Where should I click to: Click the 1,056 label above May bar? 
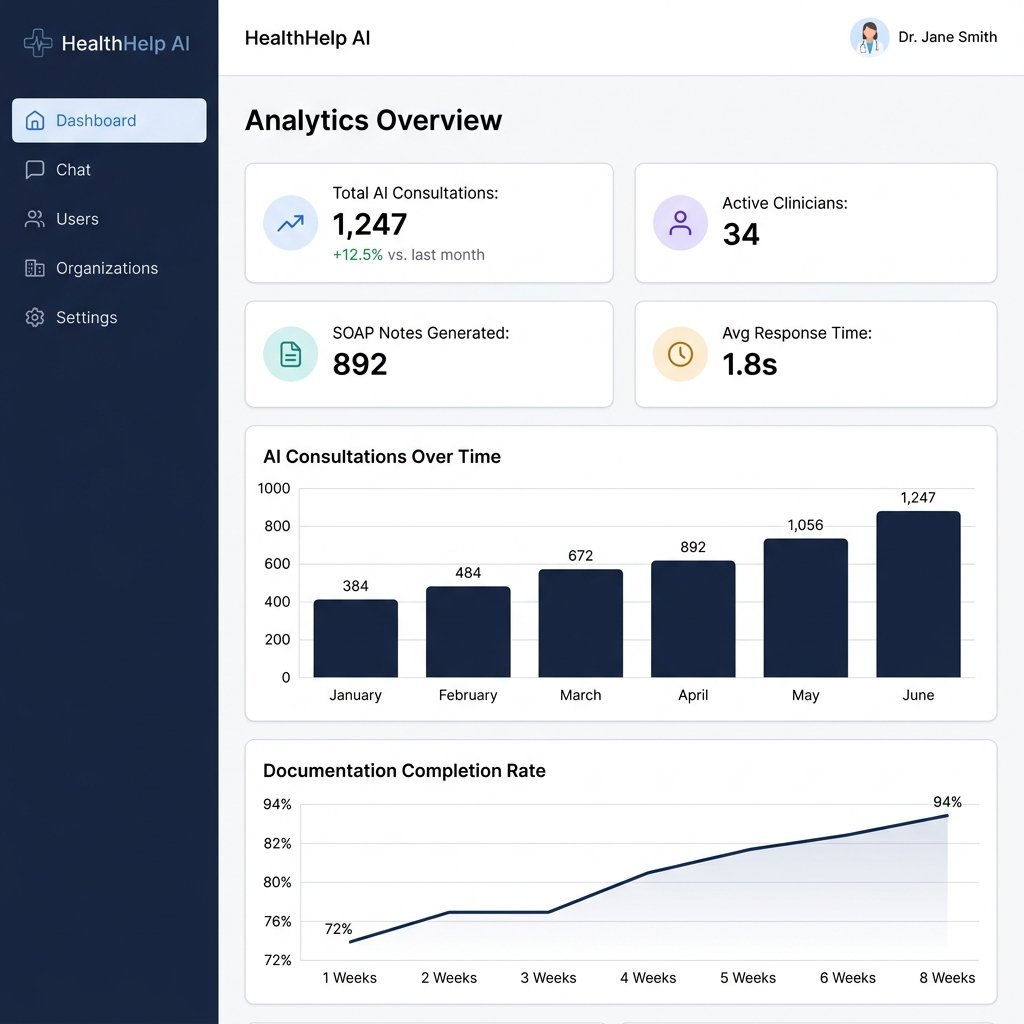[805, 525]
